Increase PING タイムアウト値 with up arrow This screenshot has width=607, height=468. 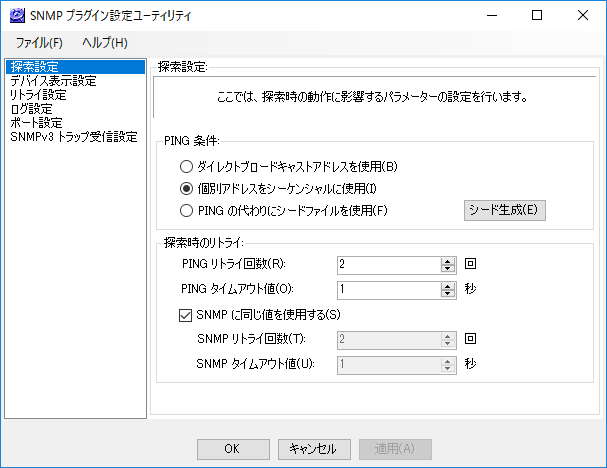pyautogui.click(x=448, y=286)
